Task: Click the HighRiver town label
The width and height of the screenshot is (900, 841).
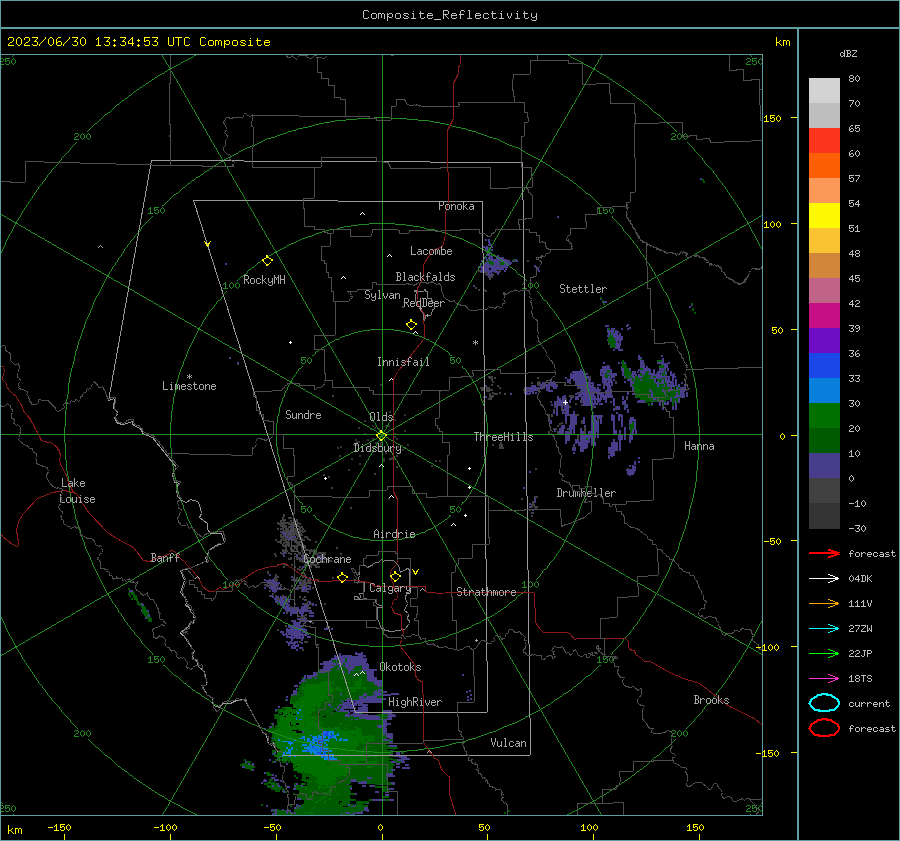Action: coord(415,702)
